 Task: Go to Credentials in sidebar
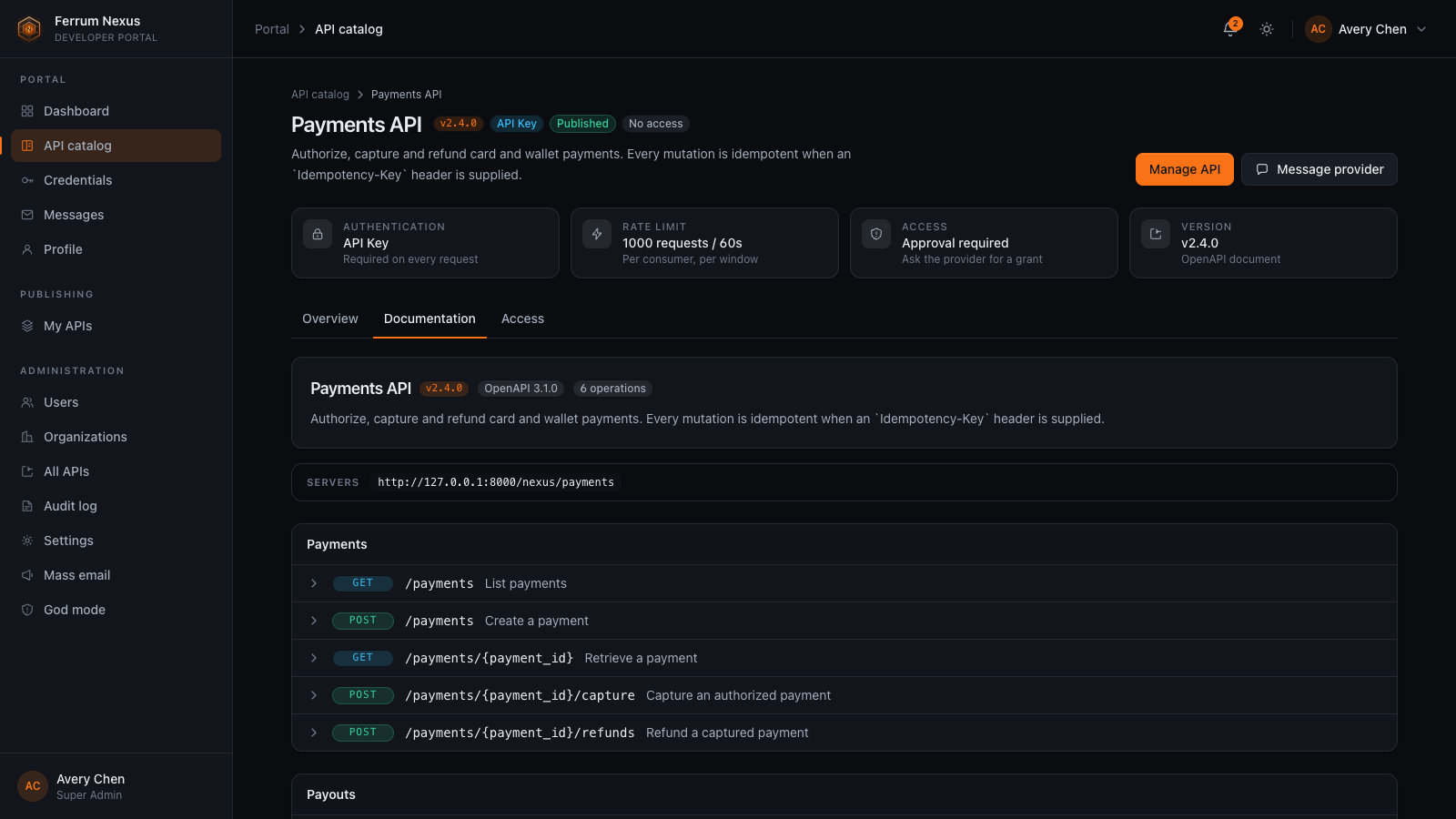click(x=116, y=180)
